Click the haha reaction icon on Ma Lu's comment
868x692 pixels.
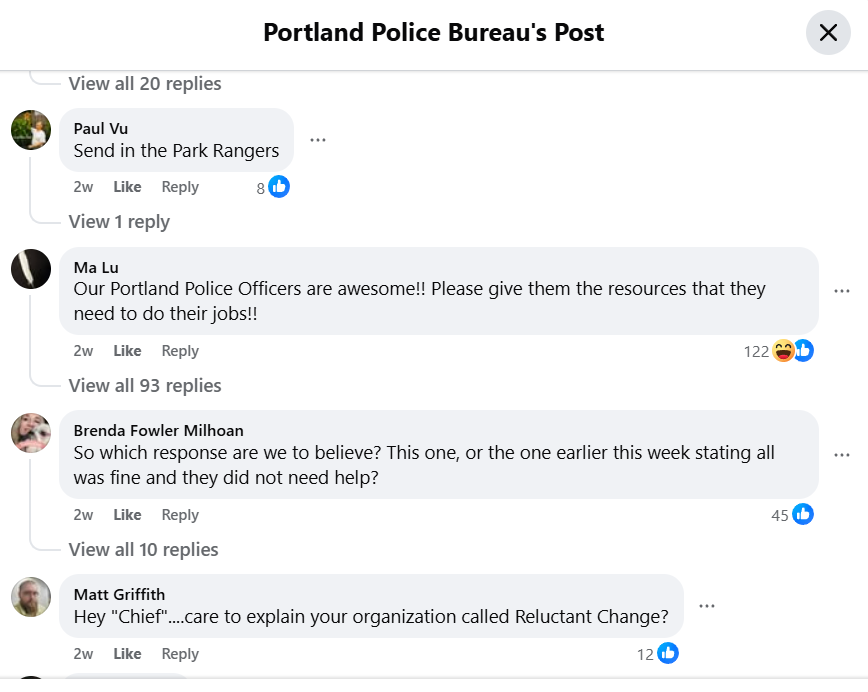(783, 351)
